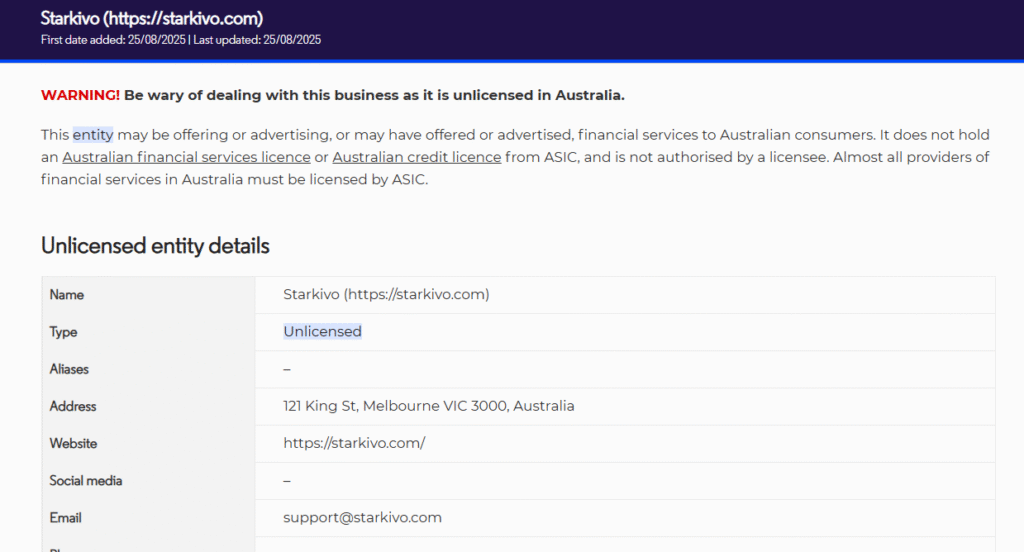Click the Type row label
Screen dimensions: 1024x552
pyautogui.click(x=63, y=332)
